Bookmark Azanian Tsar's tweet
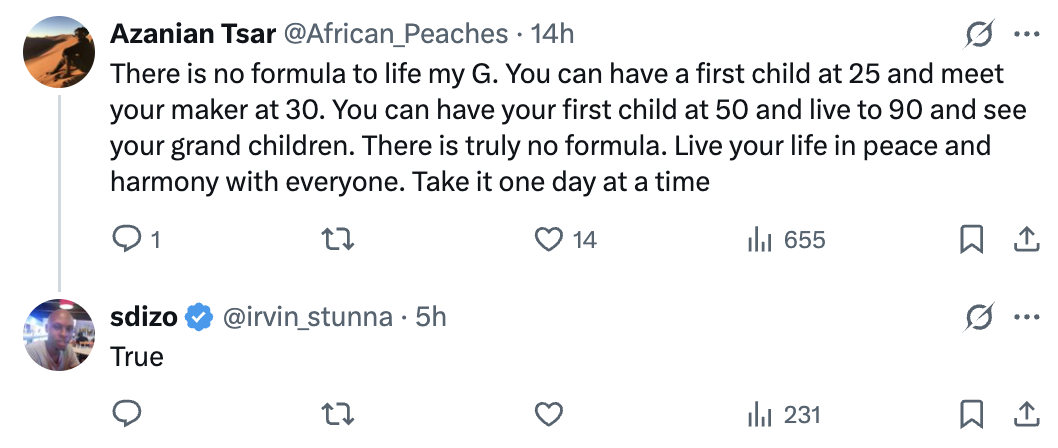Screen dimensions: 1058x448 coord(971,240)
